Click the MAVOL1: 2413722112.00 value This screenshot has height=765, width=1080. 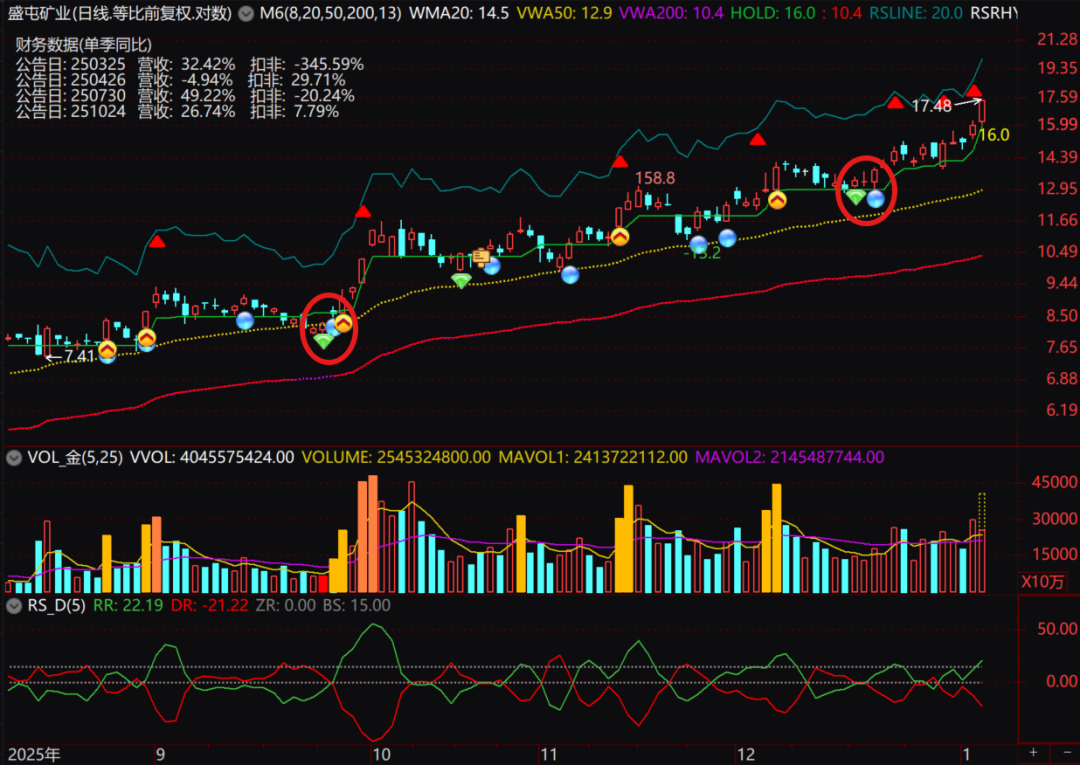coord(593,458)
